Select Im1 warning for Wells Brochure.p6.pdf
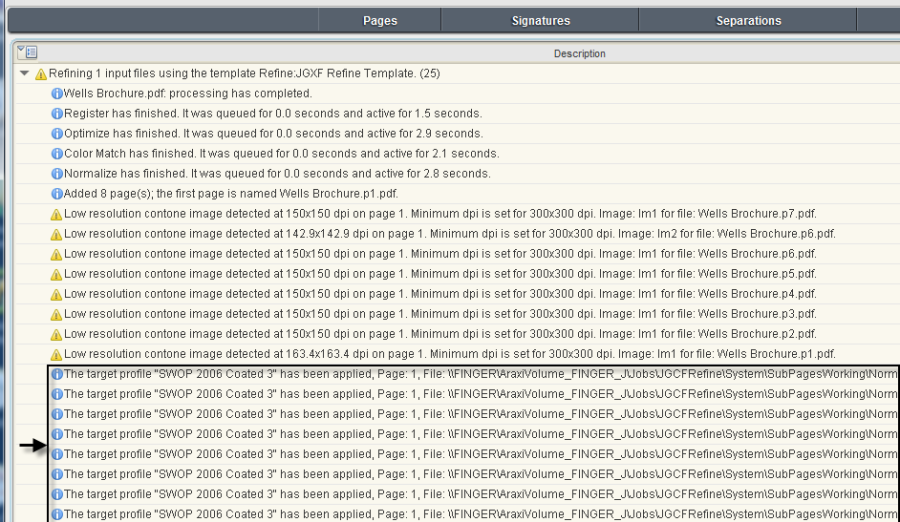900x522 pixels. point(440,254)
